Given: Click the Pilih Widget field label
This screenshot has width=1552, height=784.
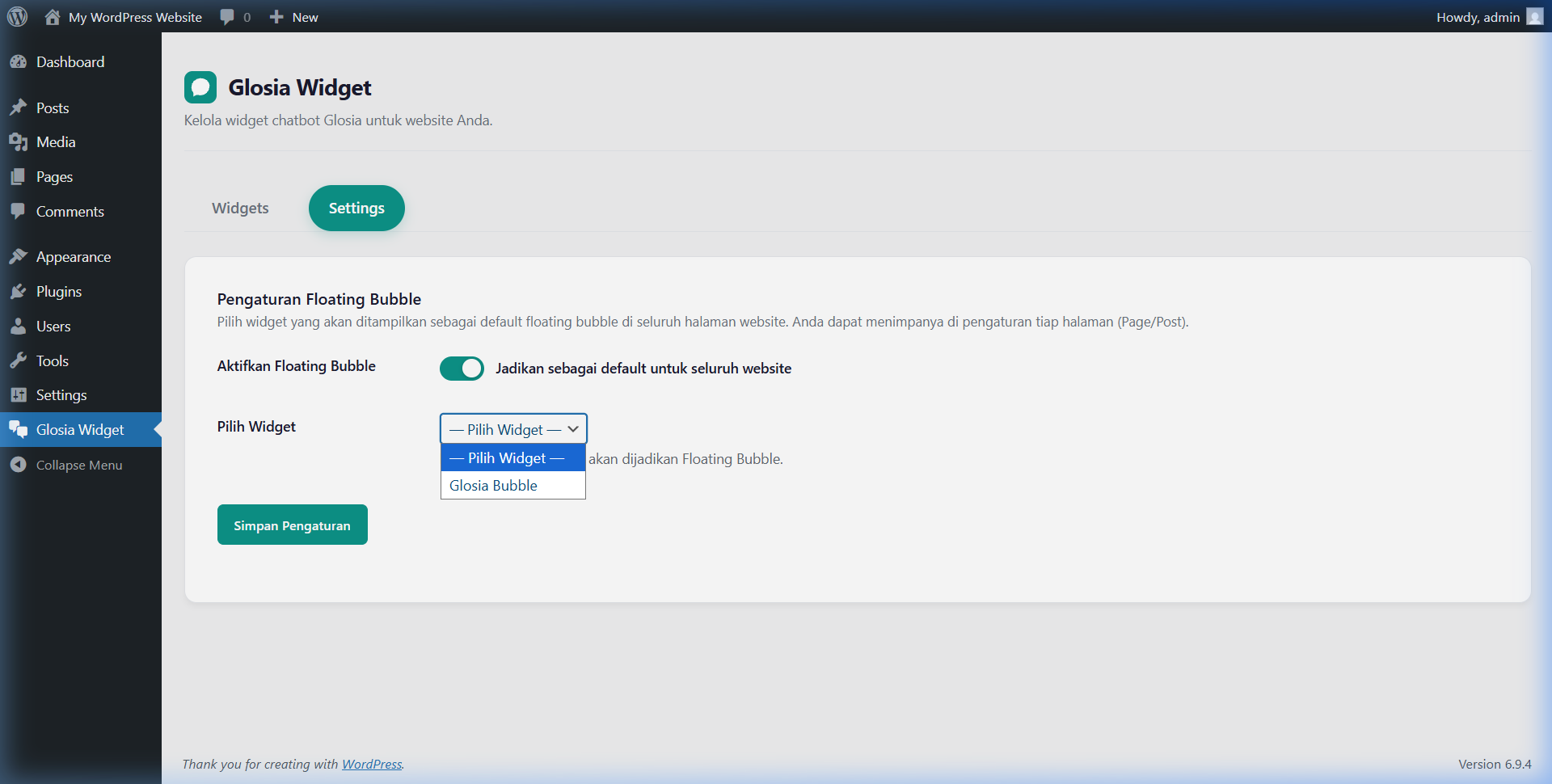Looking at the screenshot, I should pyautogui.click(x=256, y=427).
